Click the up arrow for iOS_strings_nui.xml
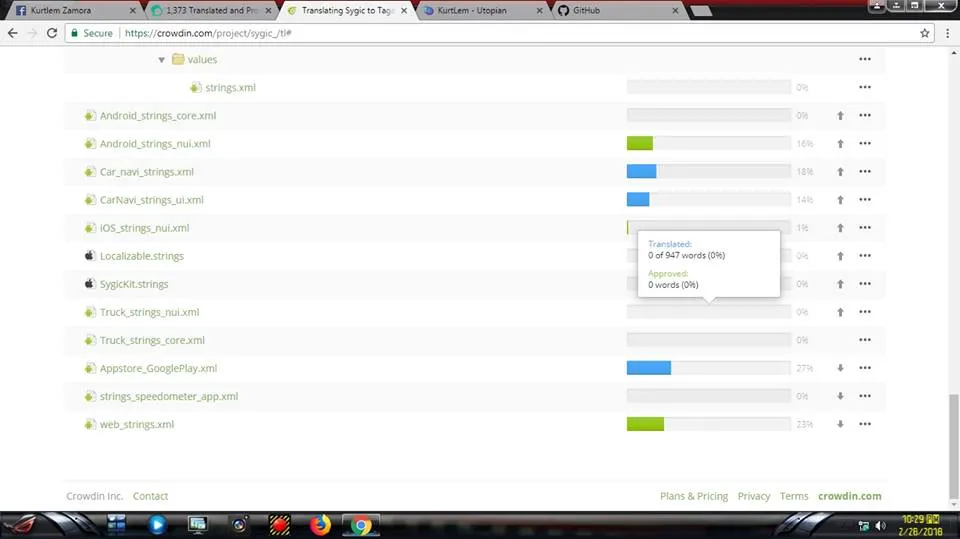Screen dimensions: 960x539 pos(840,228)
